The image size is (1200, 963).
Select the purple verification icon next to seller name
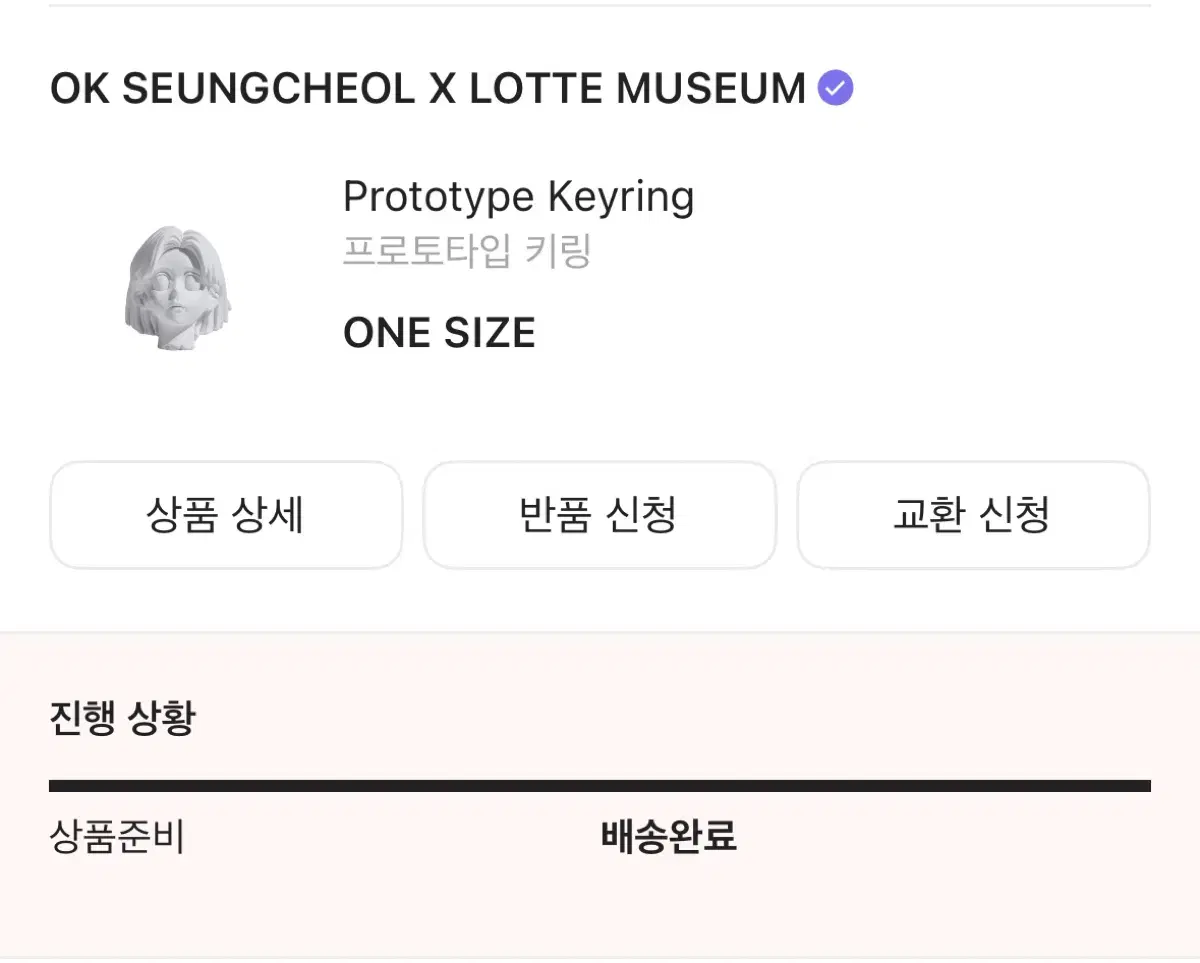coord(836,87)
